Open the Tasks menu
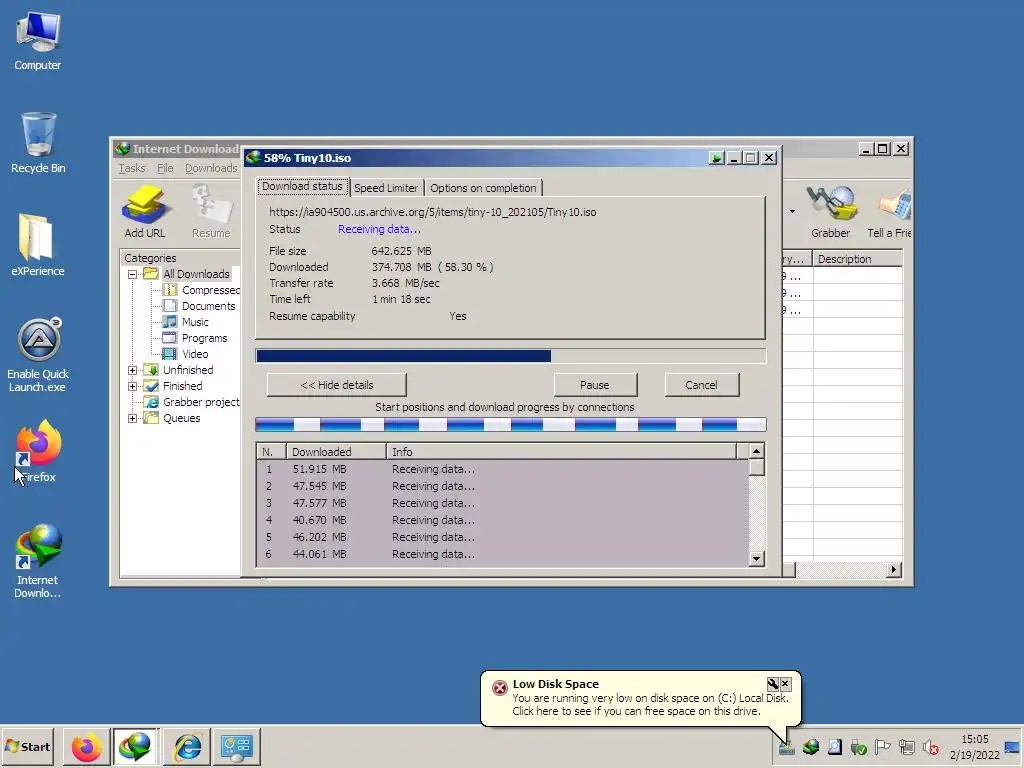This screenshot has height=768, width=1024. pos(132,168)
